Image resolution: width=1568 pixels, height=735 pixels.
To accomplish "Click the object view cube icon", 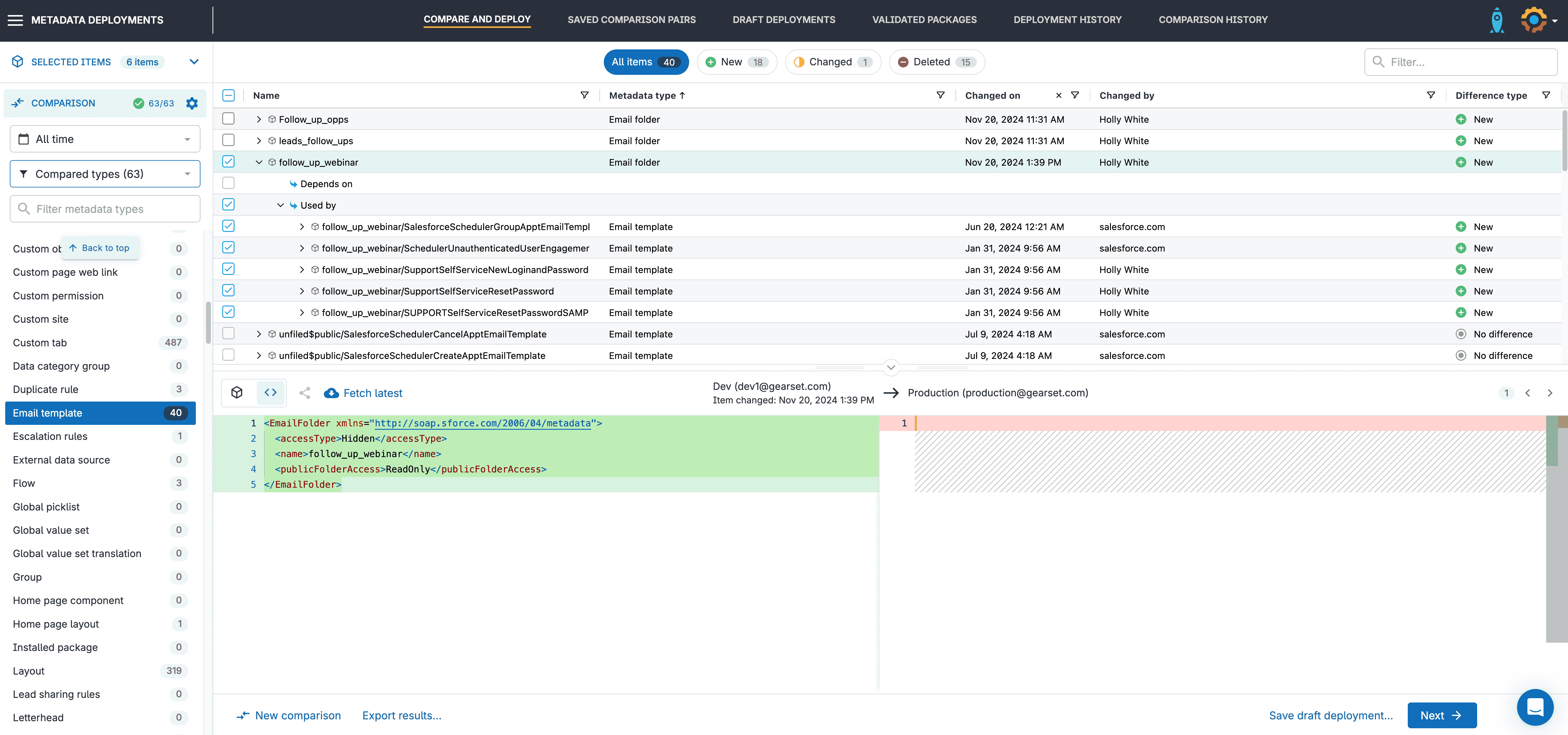I will pos(237,393).
